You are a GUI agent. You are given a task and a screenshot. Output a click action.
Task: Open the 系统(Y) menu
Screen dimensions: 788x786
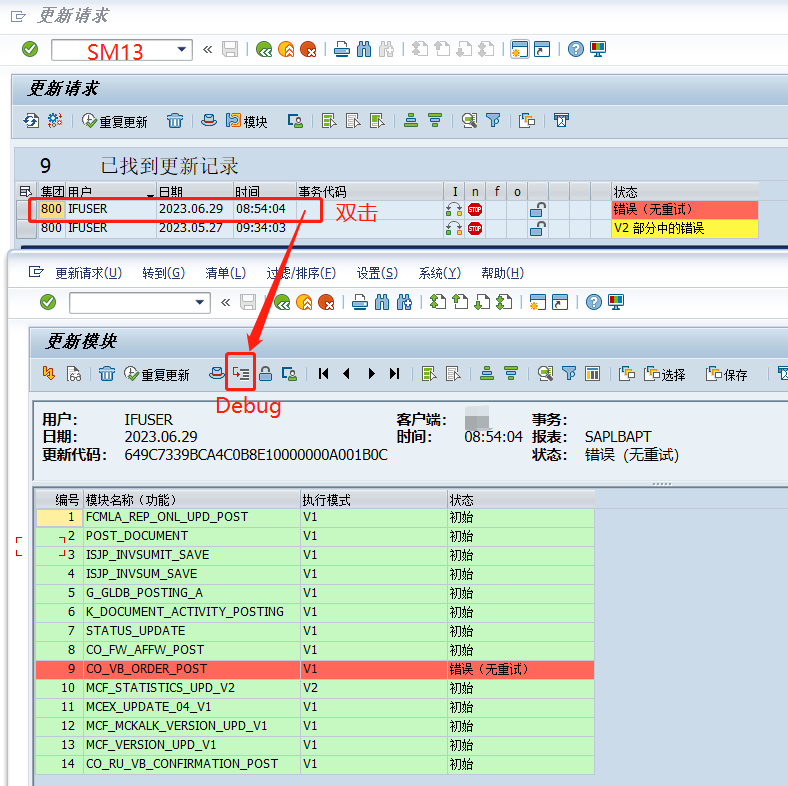439,273
